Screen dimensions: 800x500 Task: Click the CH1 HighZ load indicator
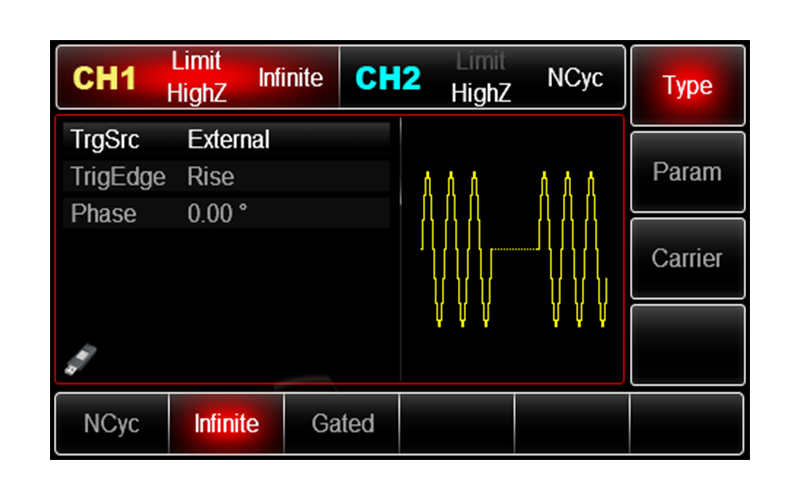tap(196, 94)
